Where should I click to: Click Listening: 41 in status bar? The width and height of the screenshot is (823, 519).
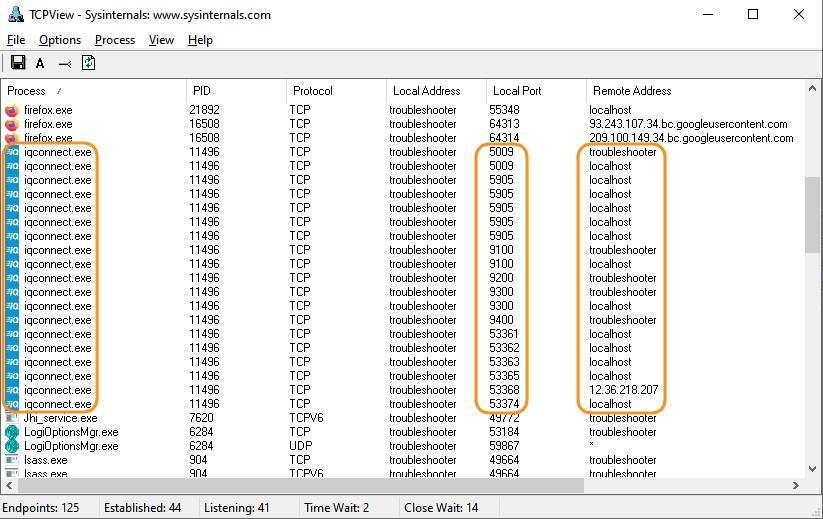237,508
